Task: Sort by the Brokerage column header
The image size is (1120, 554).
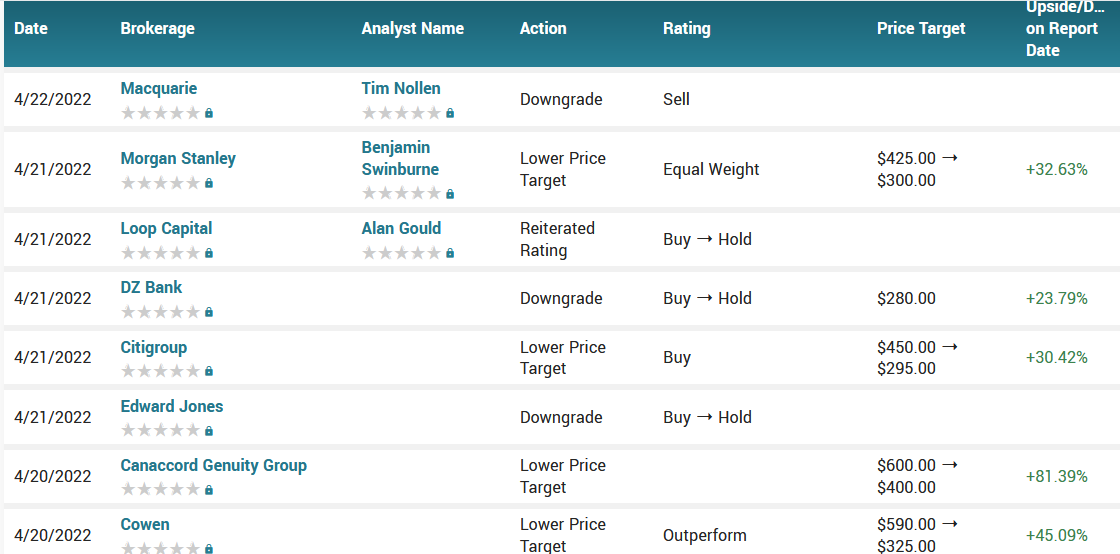Action: coord(157,28)
